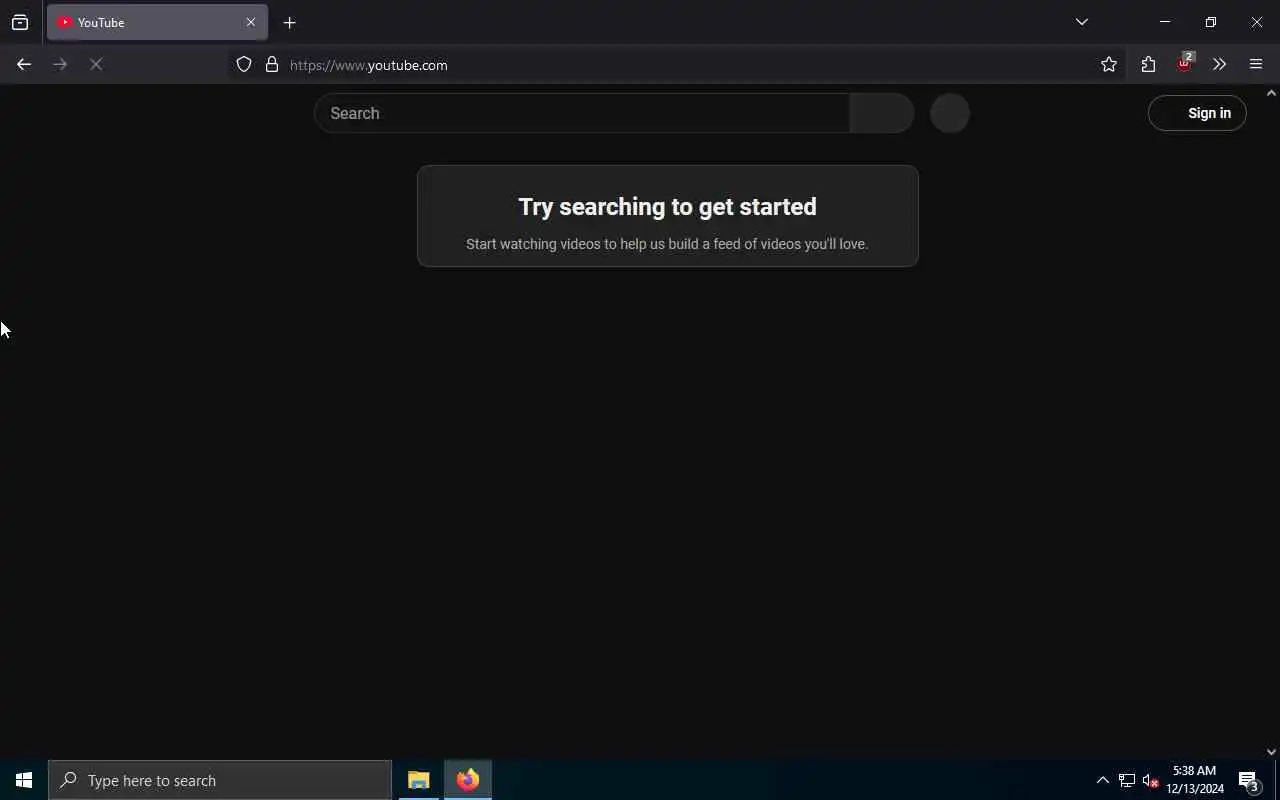This screenshot has height=800, width=1280.
Task: Click Firefox taskbar icon
Action: [468, 780]
